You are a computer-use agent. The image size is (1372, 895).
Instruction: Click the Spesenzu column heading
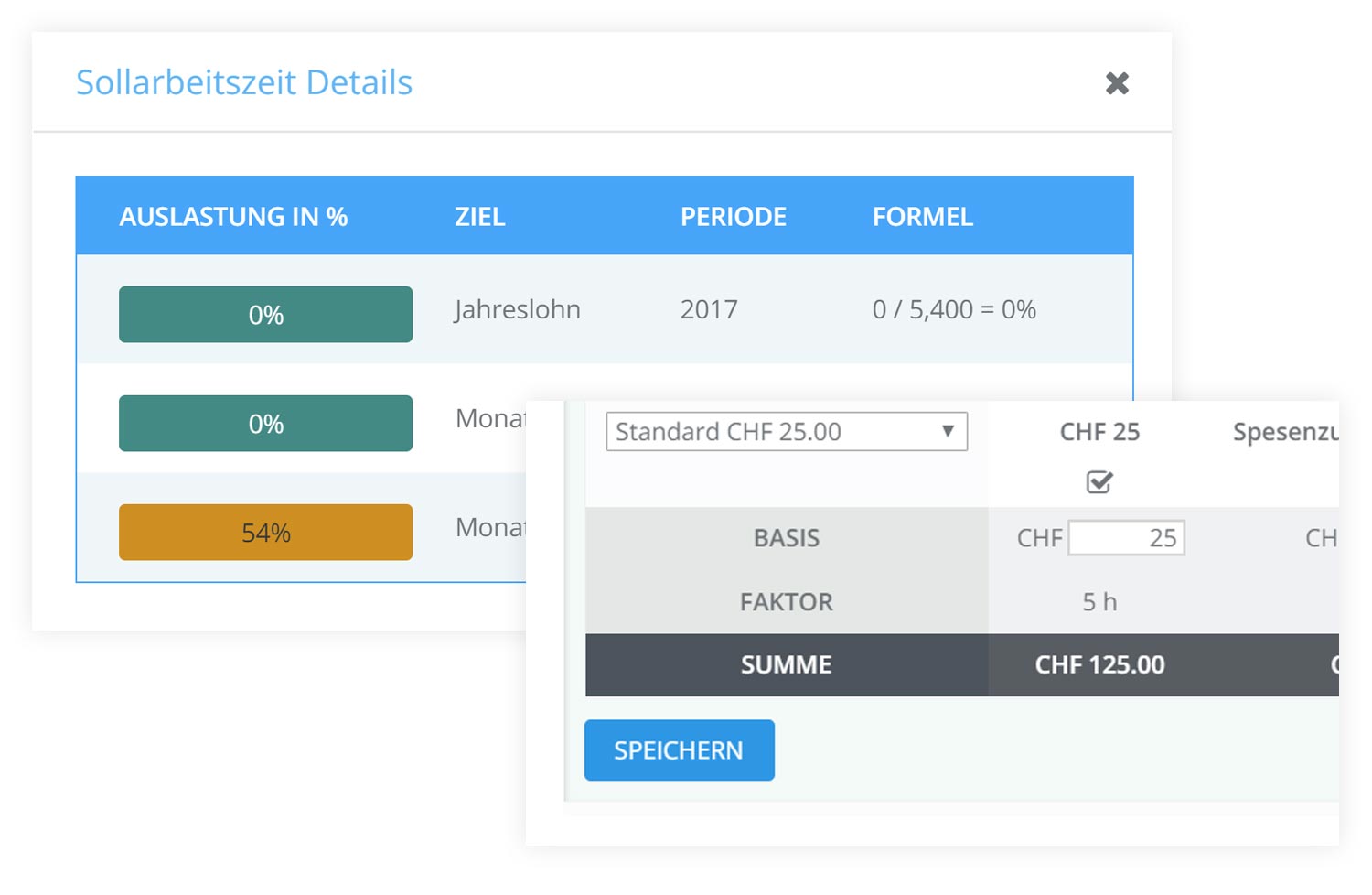1284,432
